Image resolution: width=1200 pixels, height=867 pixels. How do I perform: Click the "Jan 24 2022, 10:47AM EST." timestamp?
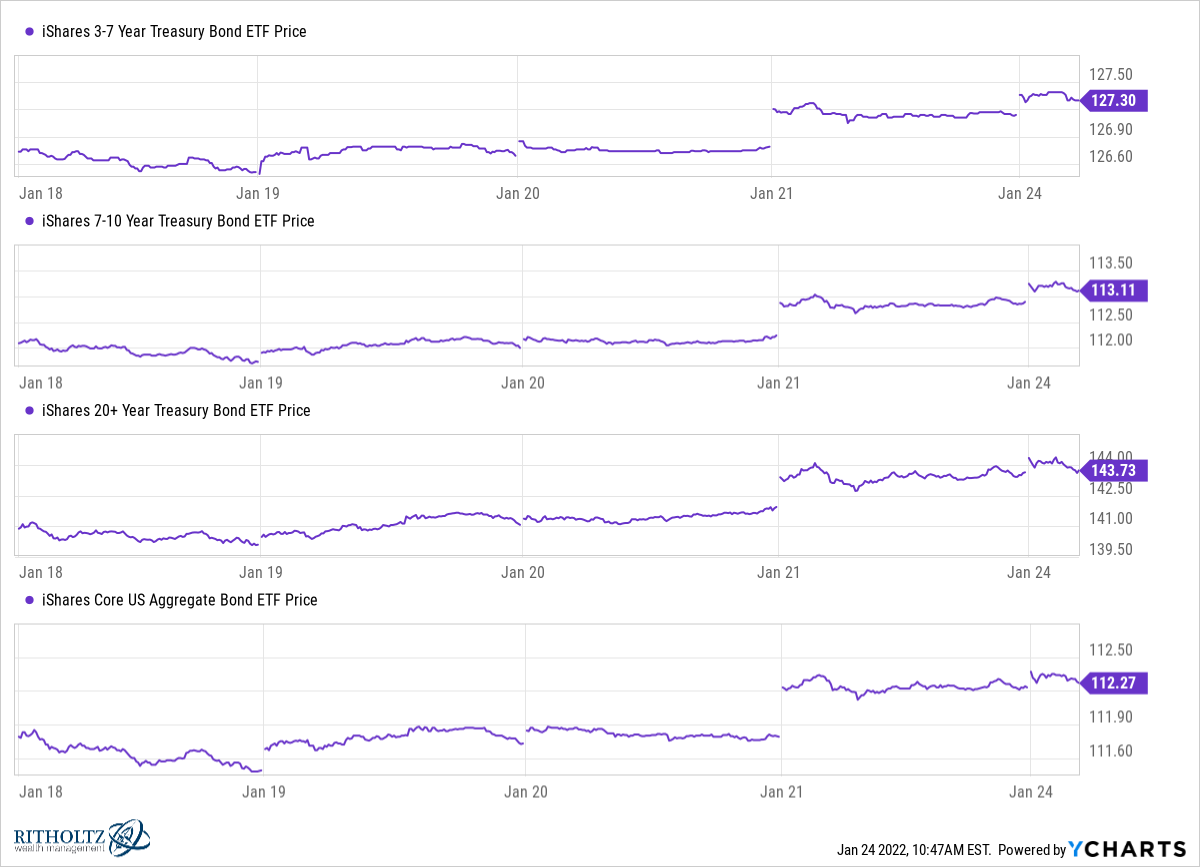click(913, 850)
